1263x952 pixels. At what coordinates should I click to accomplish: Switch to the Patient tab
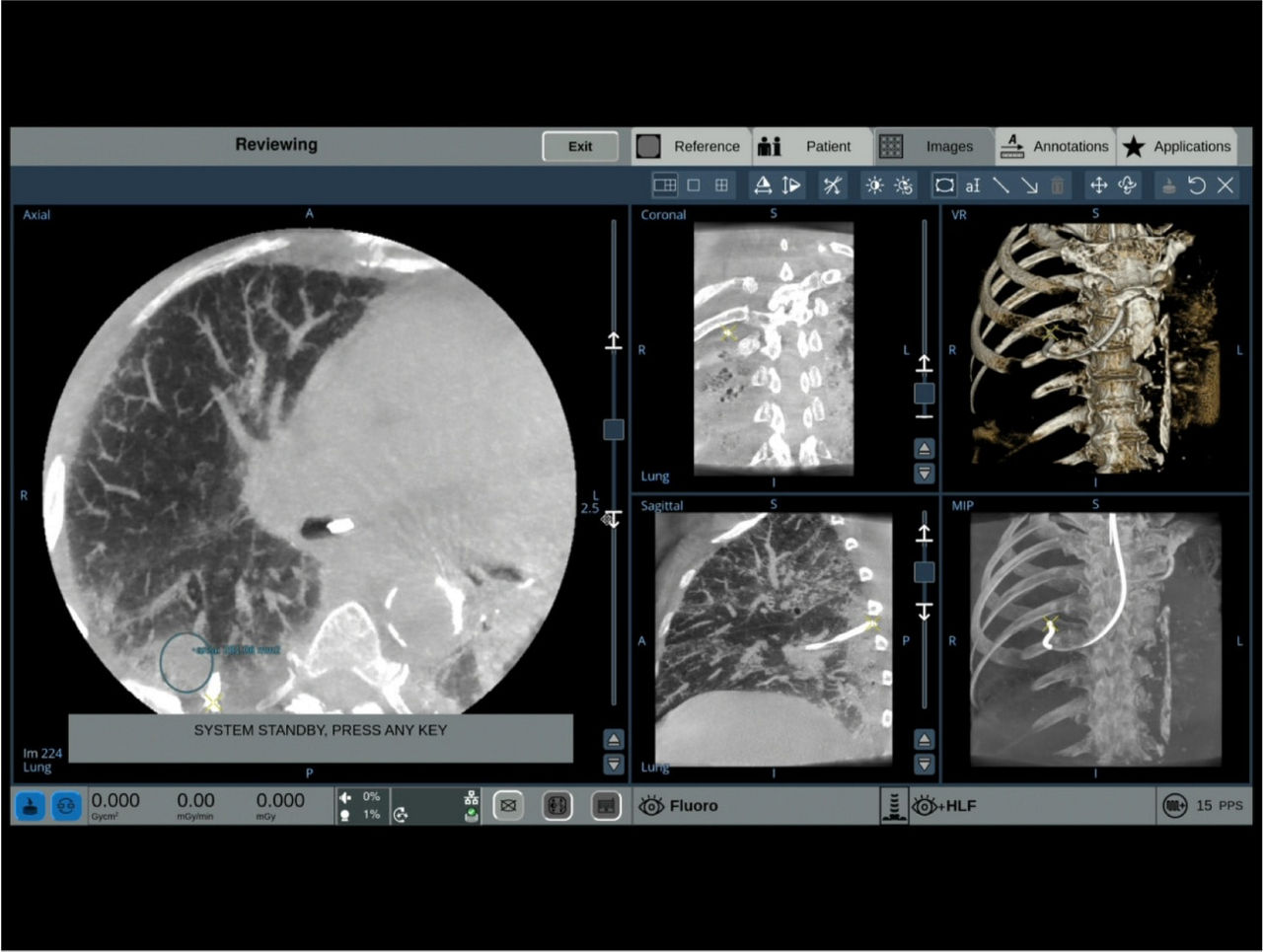click(812, 146)
